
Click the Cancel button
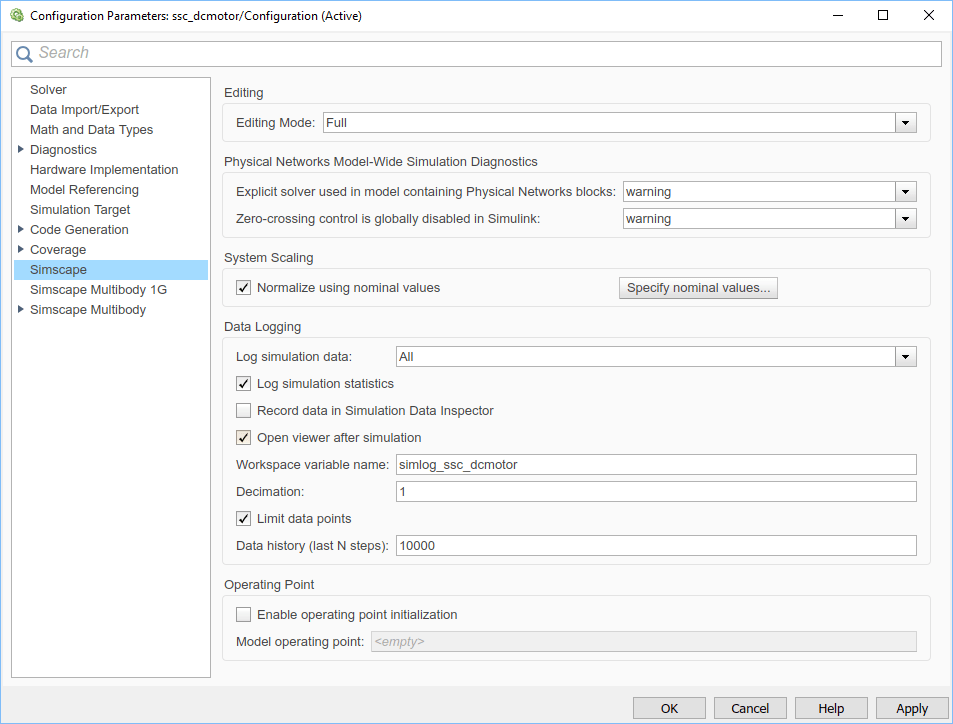[750, 709]
